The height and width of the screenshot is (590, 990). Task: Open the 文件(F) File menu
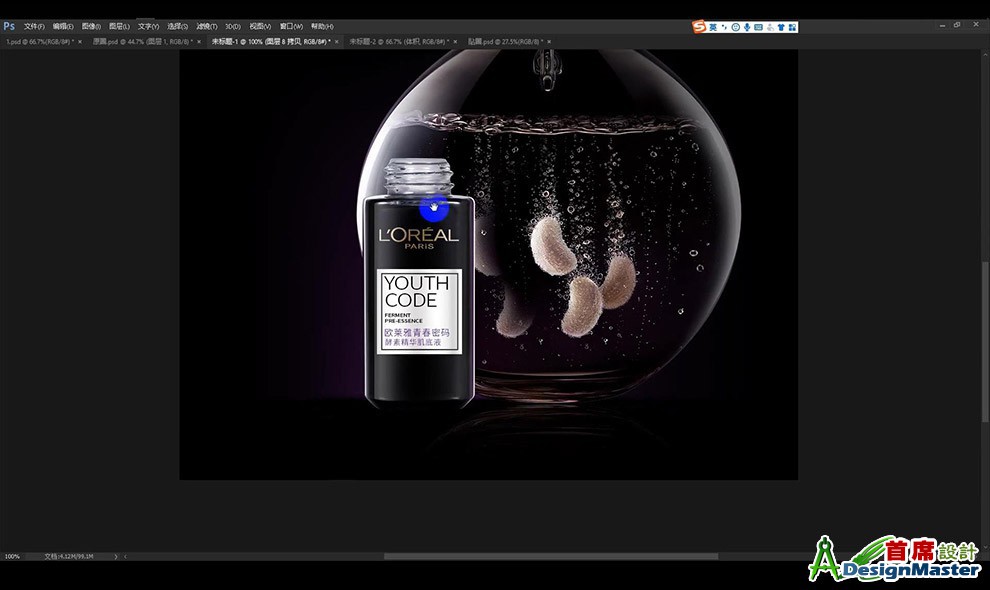pyautogui.click(x=34, y=27)
